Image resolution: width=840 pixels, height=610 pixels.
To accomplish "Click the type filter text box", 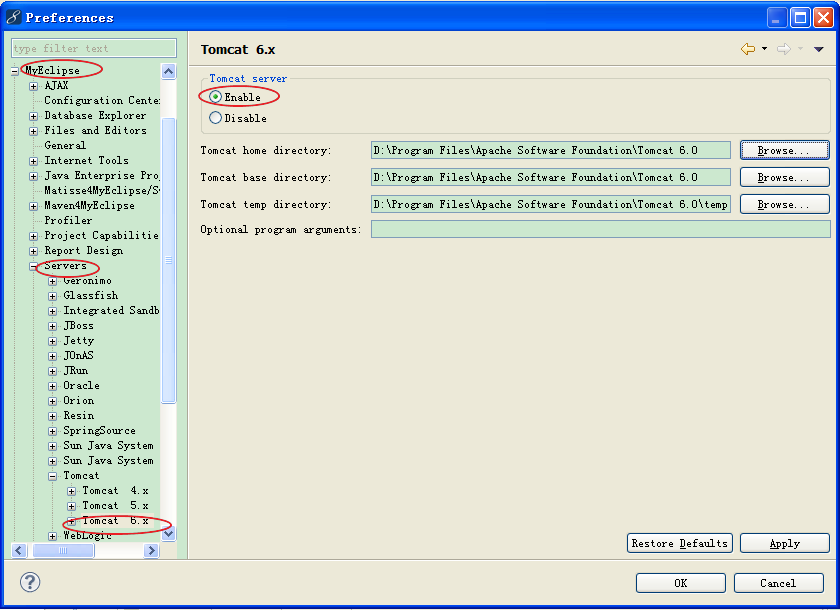I will [x=94, y=48].
